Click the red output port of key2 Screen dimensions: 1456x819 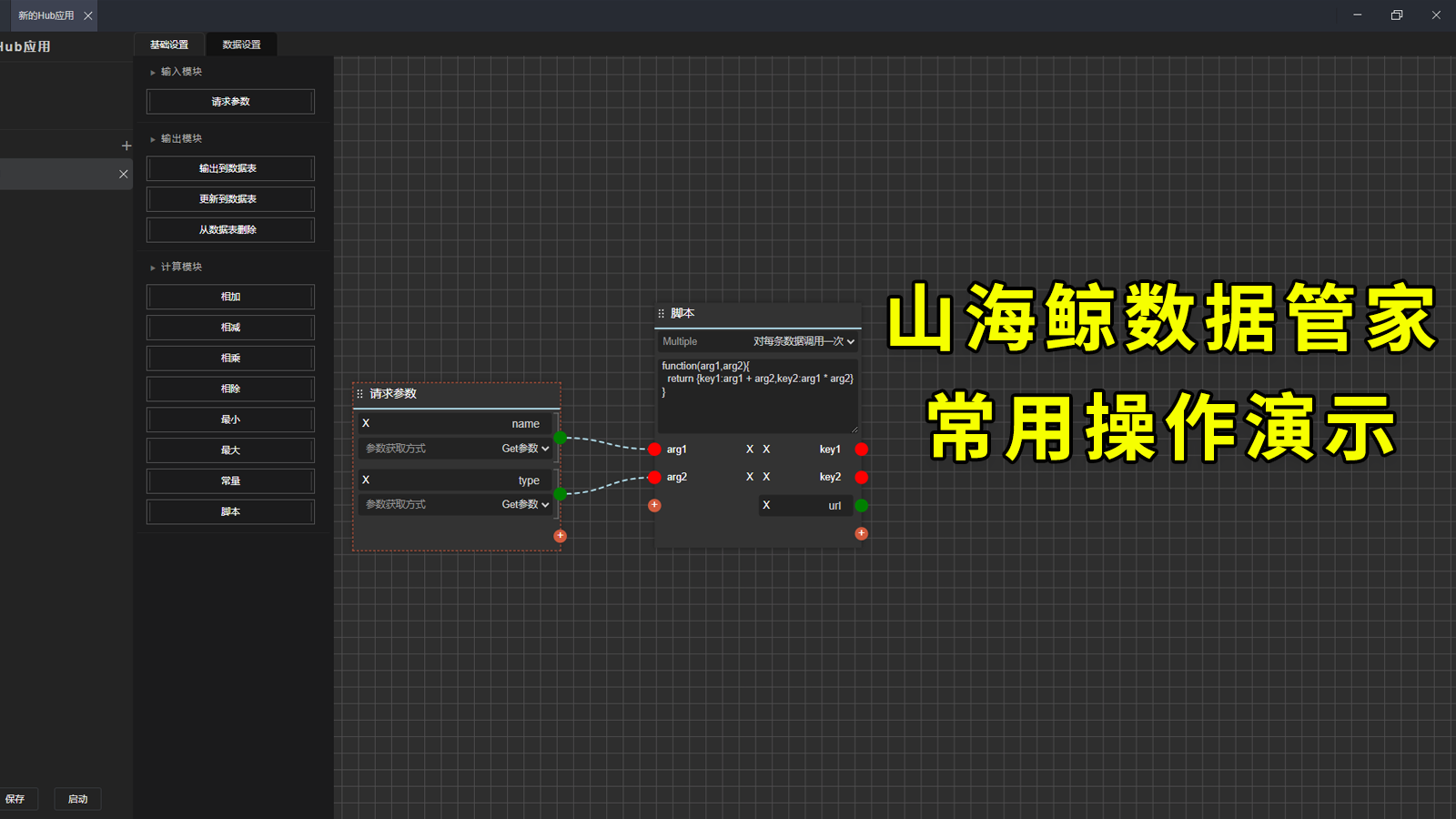[862, 477]
